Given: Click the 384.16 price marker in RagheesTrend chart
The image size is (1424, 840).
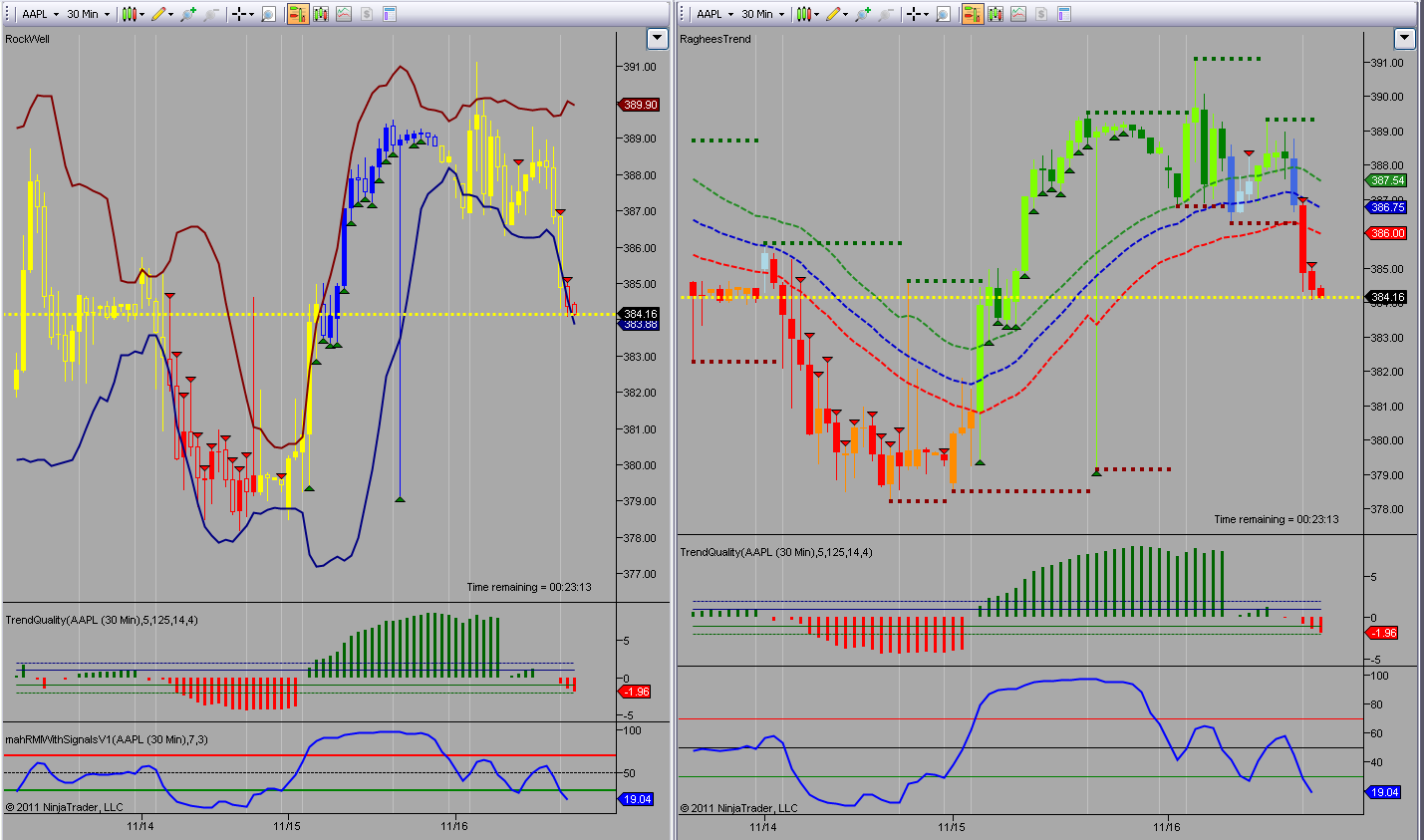Looking at the screenshot, I should tap(1387, 297).
